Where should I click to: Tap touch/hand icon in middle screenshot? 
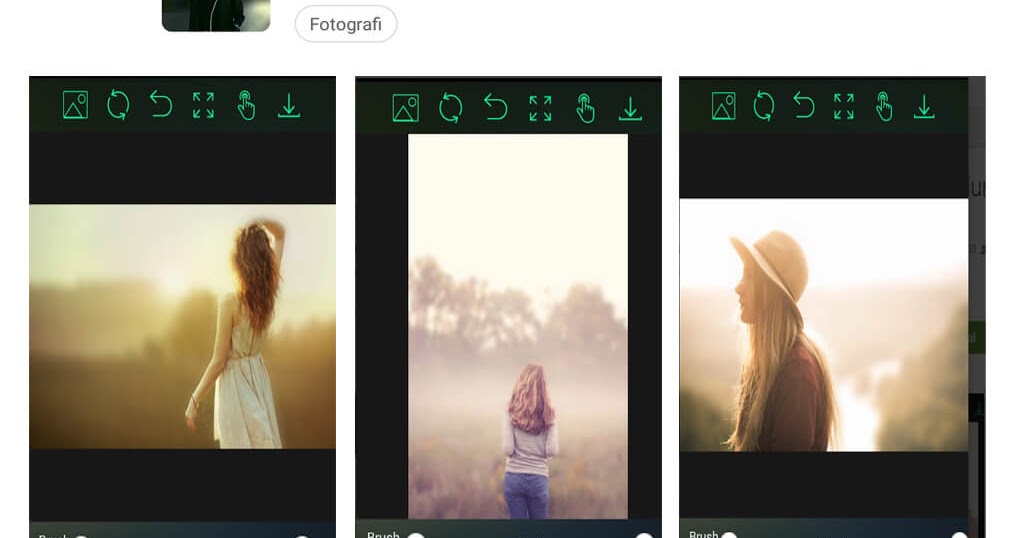(x=585, y=108)
